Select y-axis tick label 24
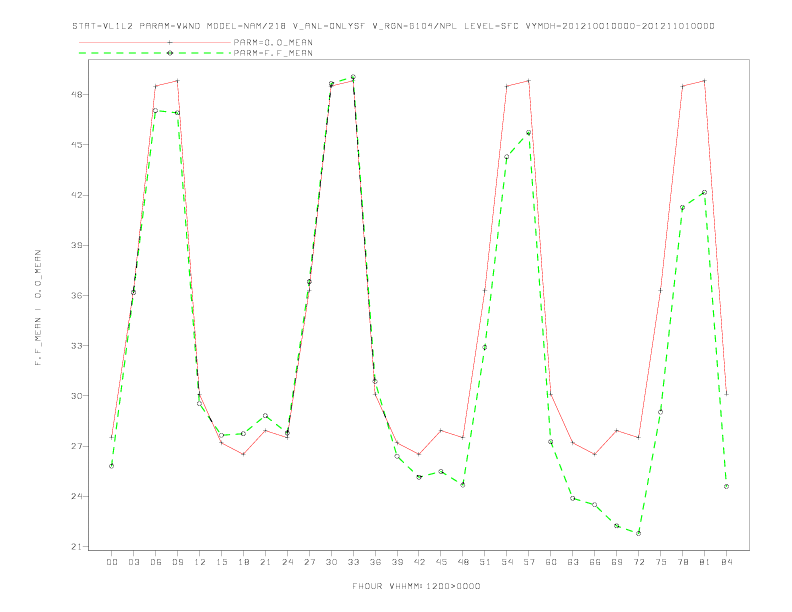This screenshot has height=612, width=792. [77, 496]
